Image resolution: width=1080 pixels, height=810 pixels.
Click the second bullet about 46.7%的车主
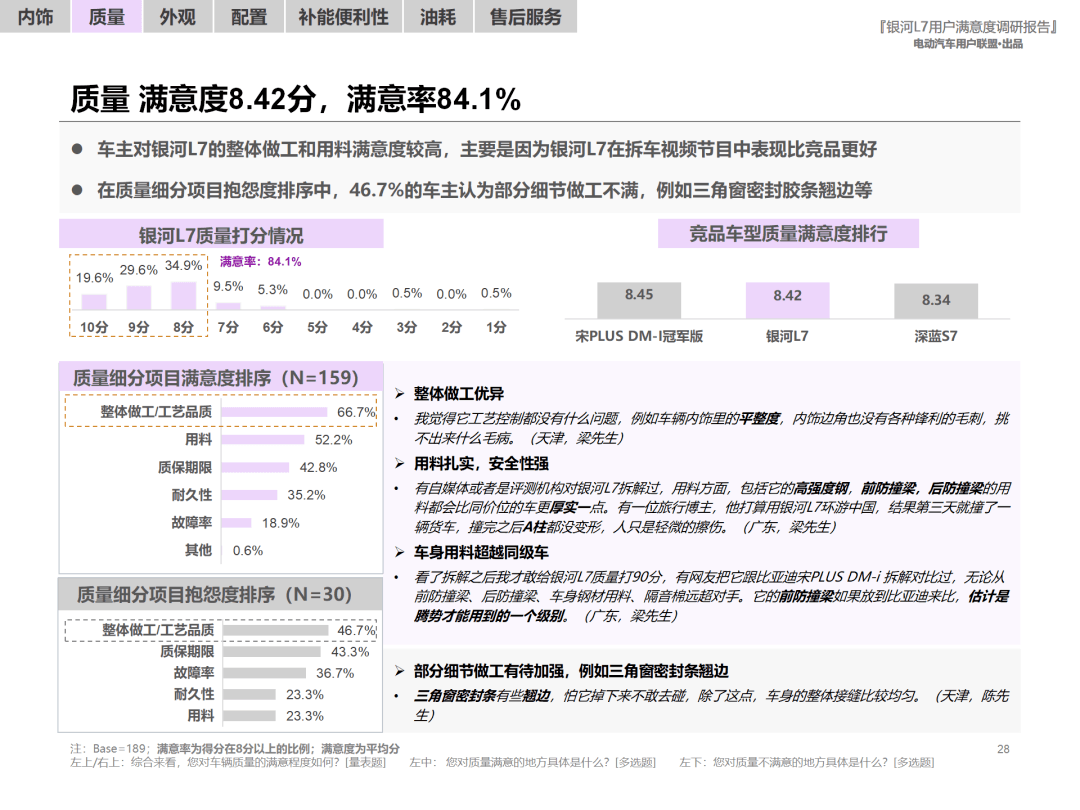pyautogui.click(x=484, y=190)
